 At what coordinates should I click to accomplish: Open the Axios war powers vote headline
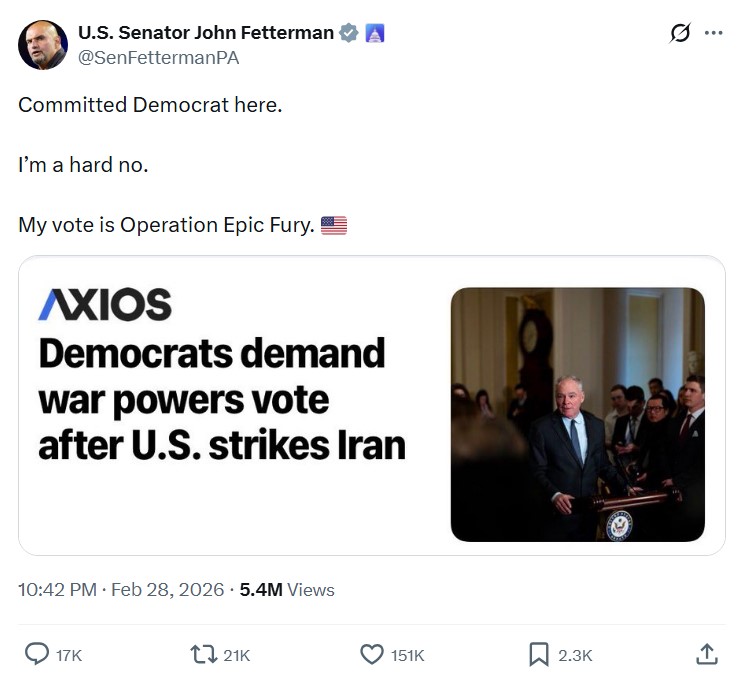point(222,399)
